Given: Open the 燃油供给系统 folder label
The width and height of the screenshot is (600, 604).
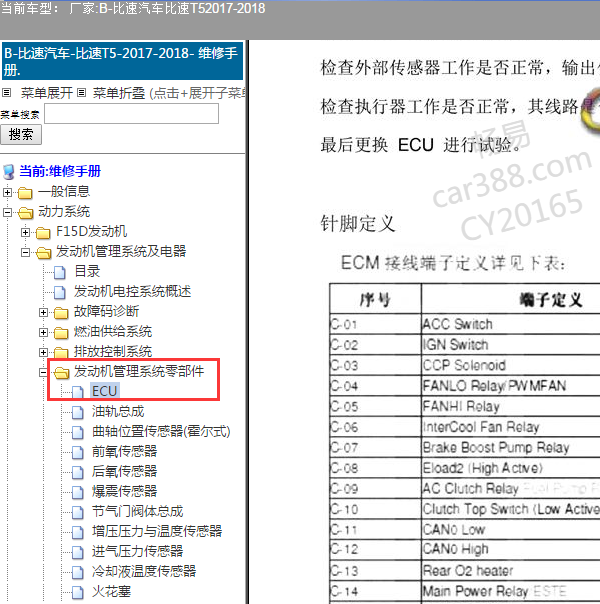Looking at the screenshot, I should (113, 332).
